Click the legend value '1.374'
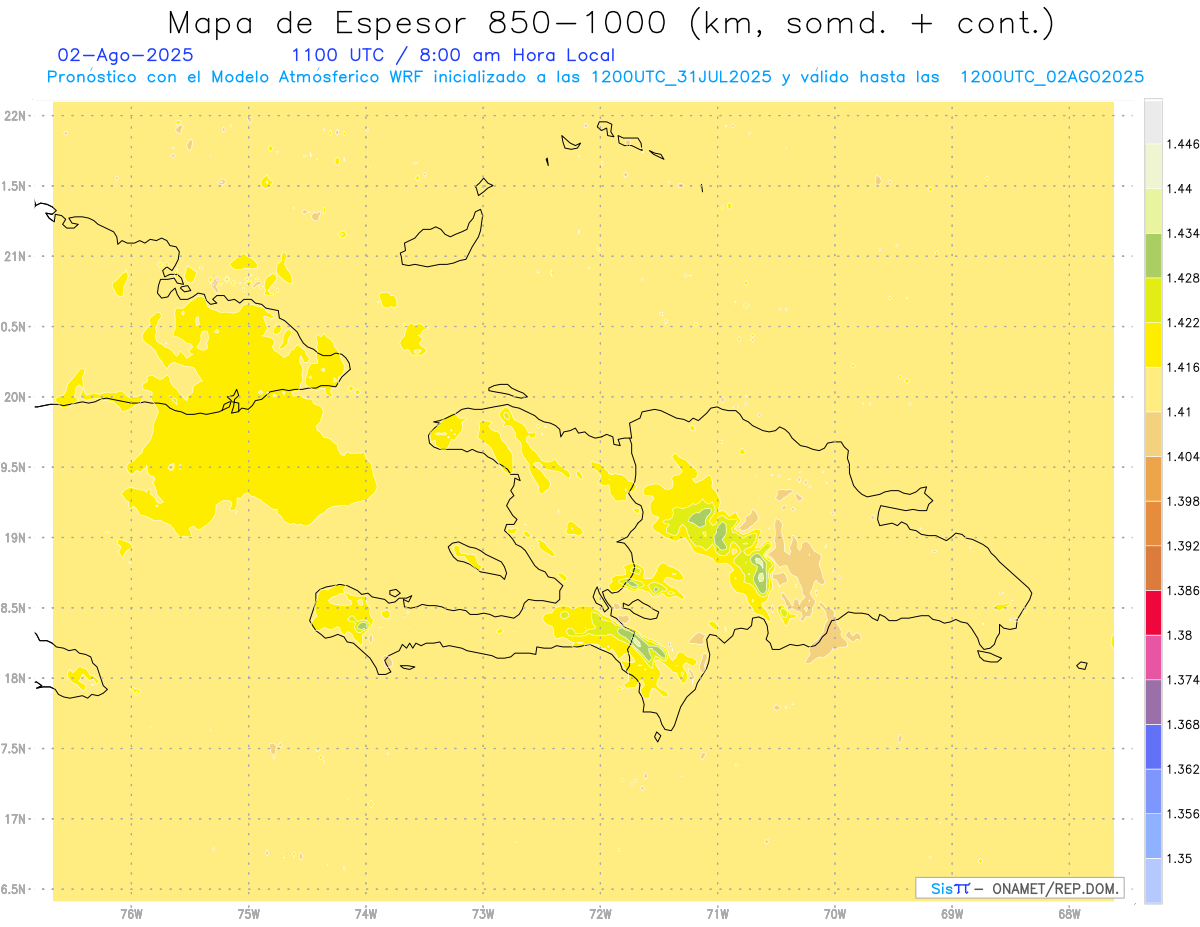 1182,680
